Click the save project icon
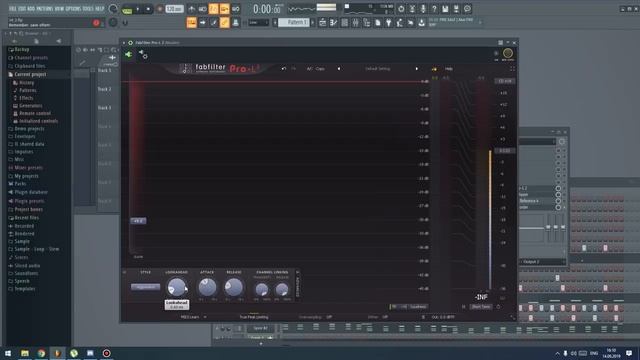The width and height of the screenshot is (640, 360). pyautogui.click(x=445, y=9)
